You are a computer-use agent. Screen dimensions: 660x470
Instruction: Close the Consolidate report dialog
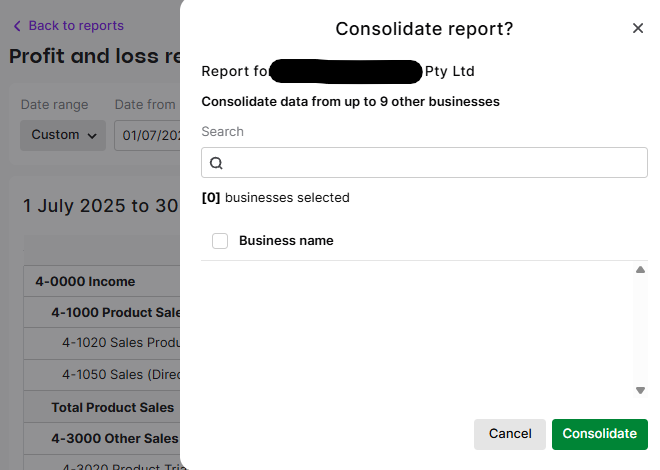point(638,28)
